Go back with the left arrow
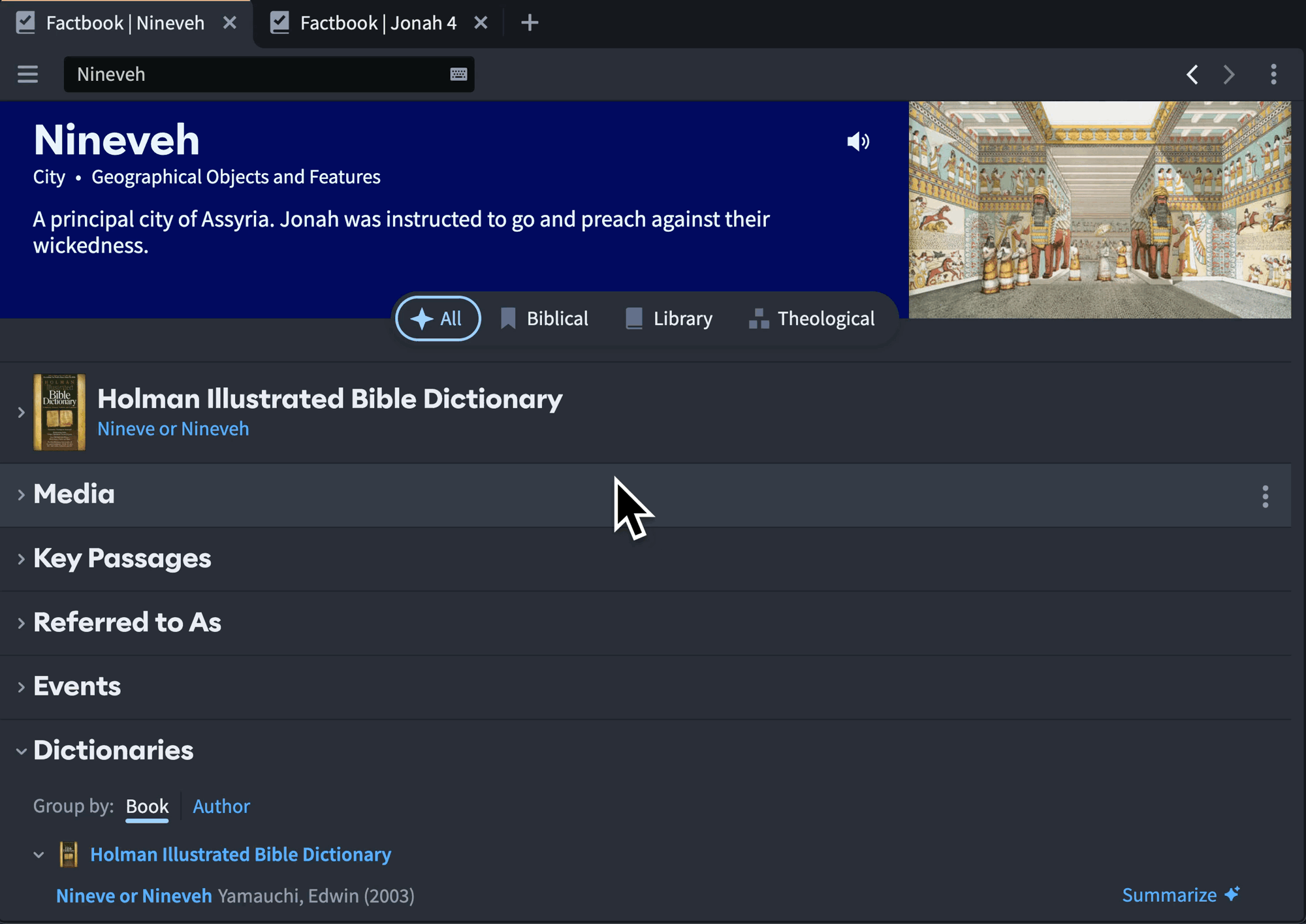The height and width of the screenshot is (924, 1306). coord(1192,74)
